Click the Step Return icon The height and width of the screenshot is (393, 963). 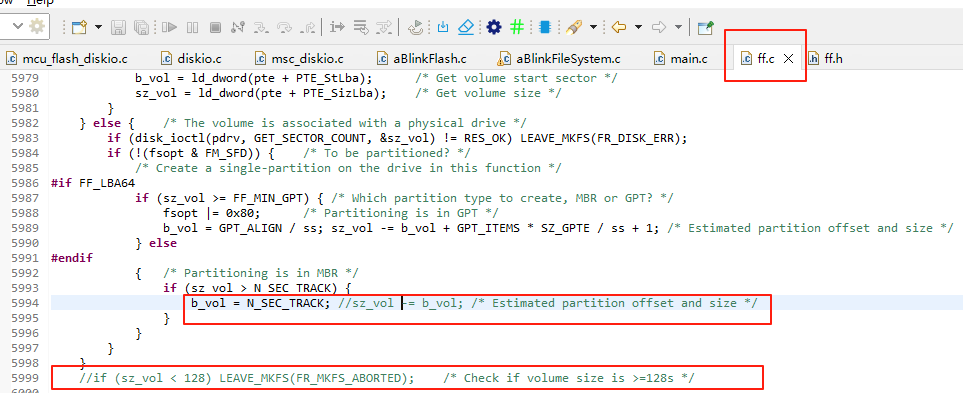[x=308, y=27]
